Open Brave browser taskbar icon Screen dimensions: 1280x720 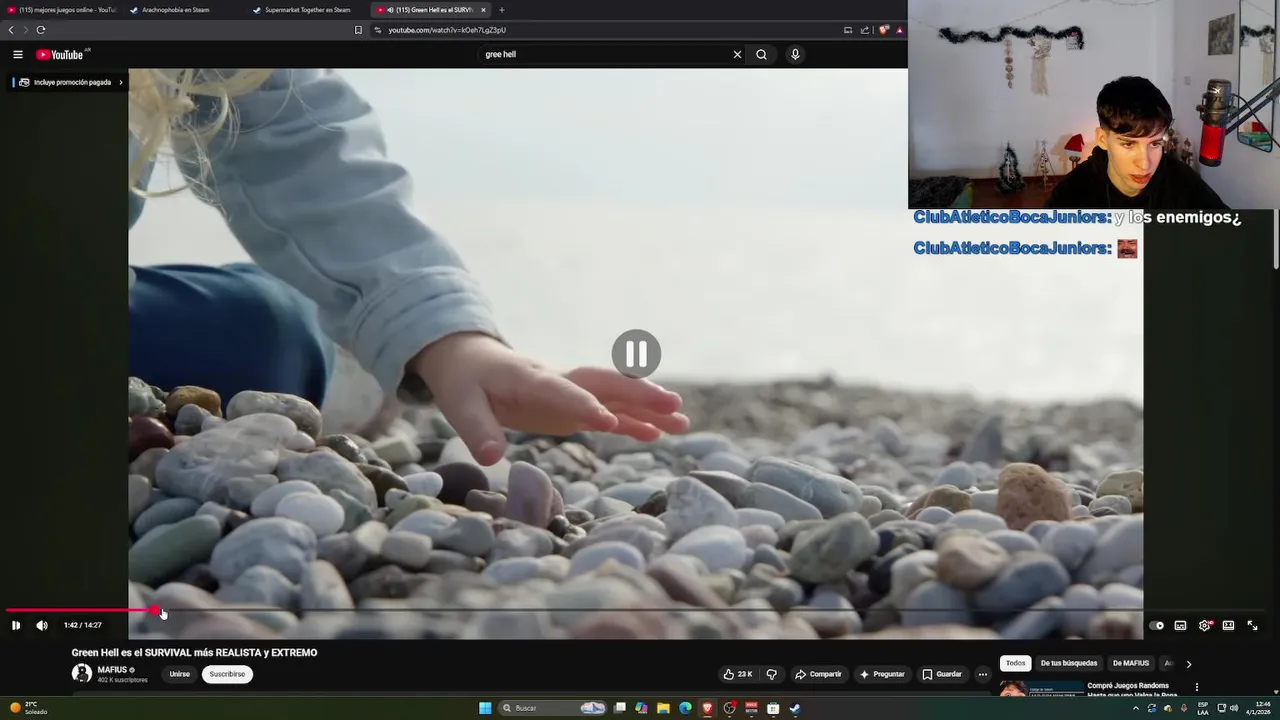pos(707,708)
